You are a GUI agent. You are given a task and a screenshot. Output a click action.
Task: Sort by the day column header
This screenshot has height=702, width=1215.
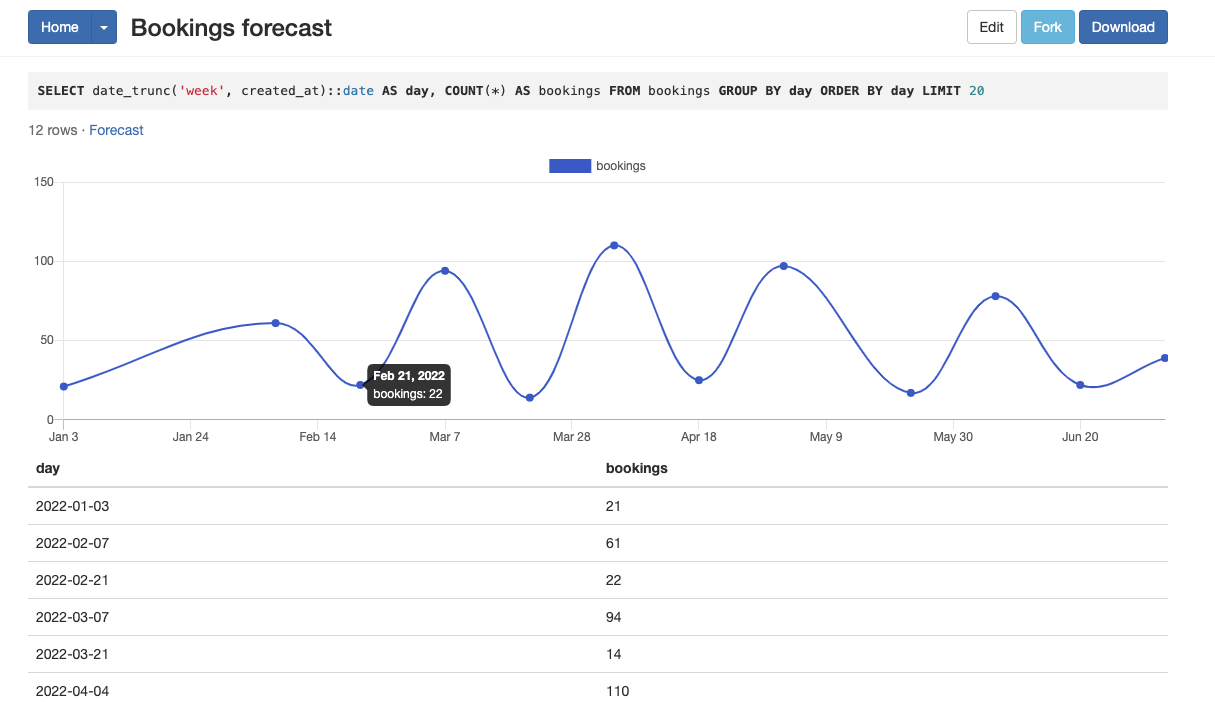[x=48, y=468]
